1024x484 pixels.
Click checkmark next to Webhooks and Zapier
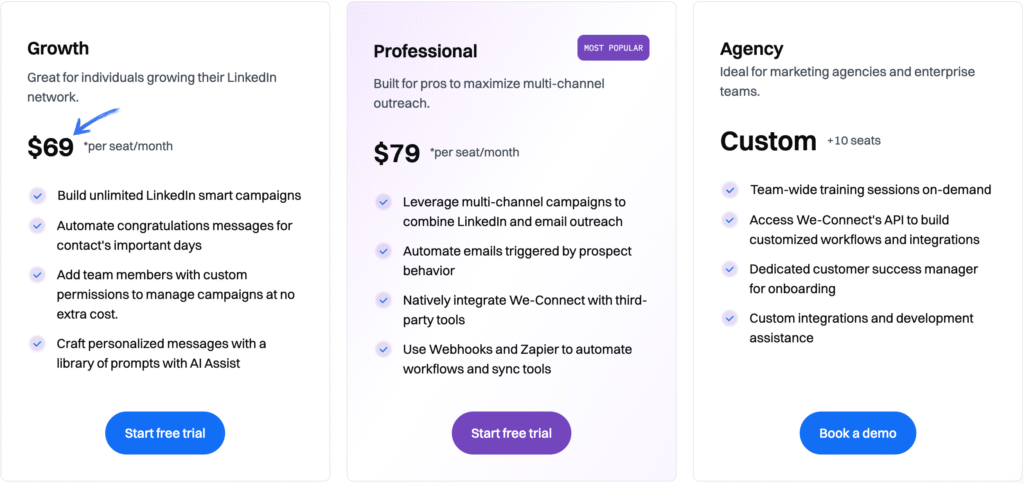tap(383, 349)
